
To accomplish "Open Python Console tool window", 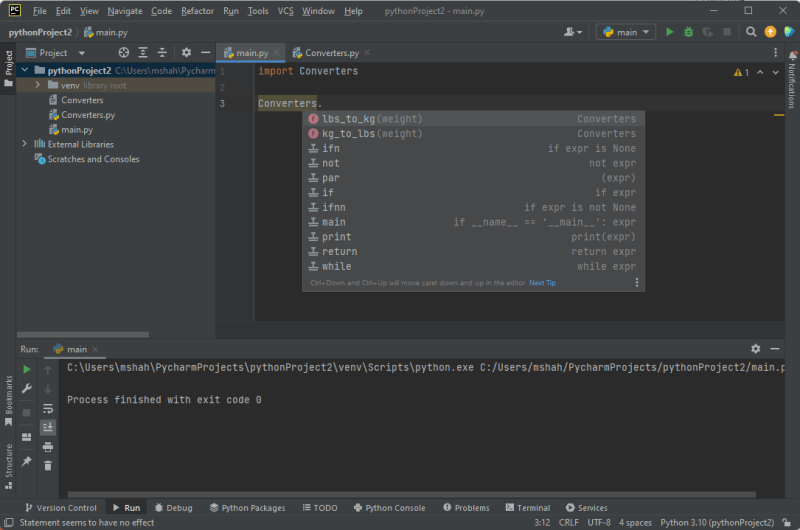I will [x=389, y=508].
